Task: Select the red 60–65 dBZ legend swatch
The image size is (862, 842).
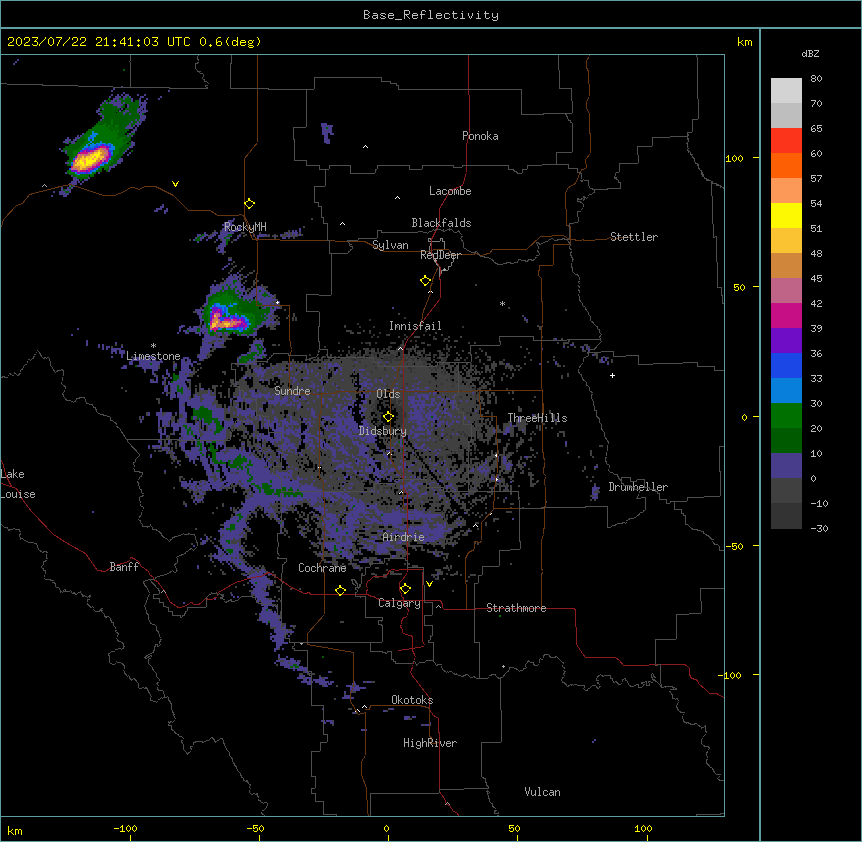Action: pos(786,141)
